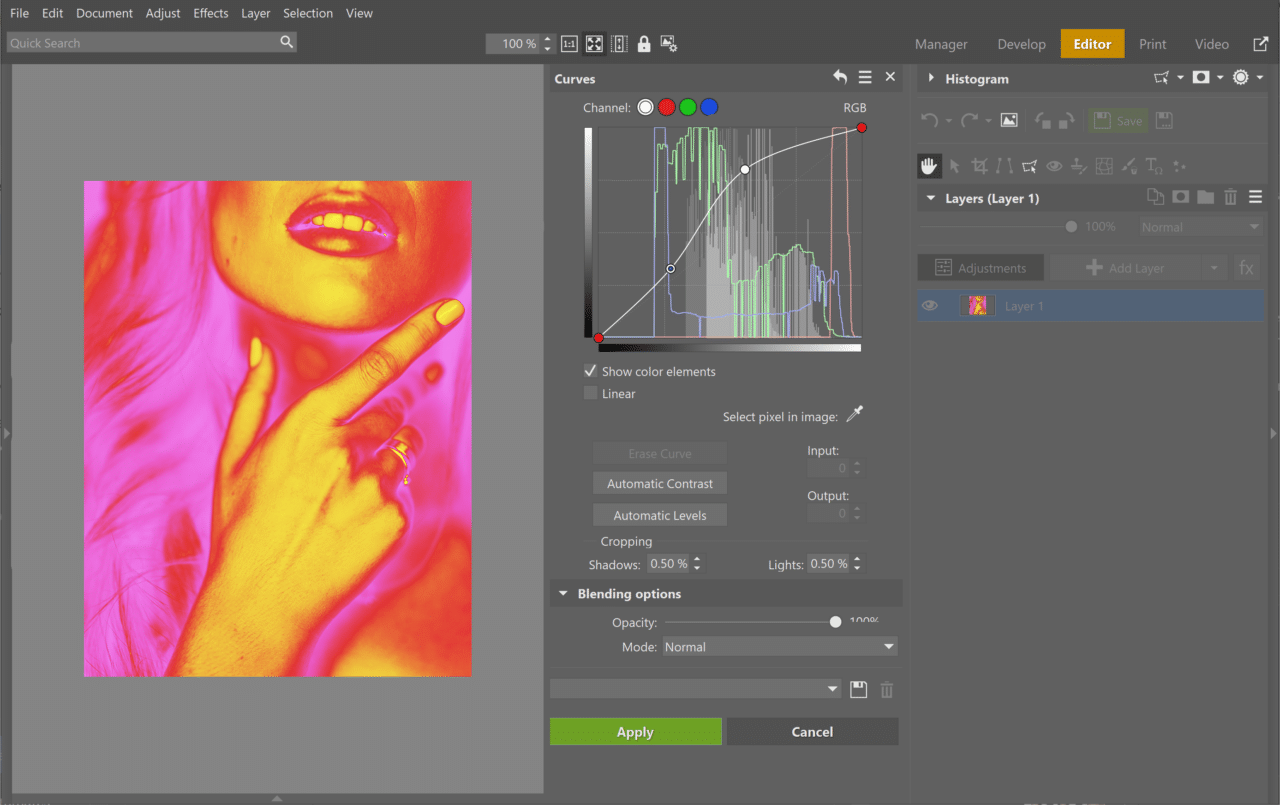Hide Layer 1 with its visibility eye

pos(931,305)
